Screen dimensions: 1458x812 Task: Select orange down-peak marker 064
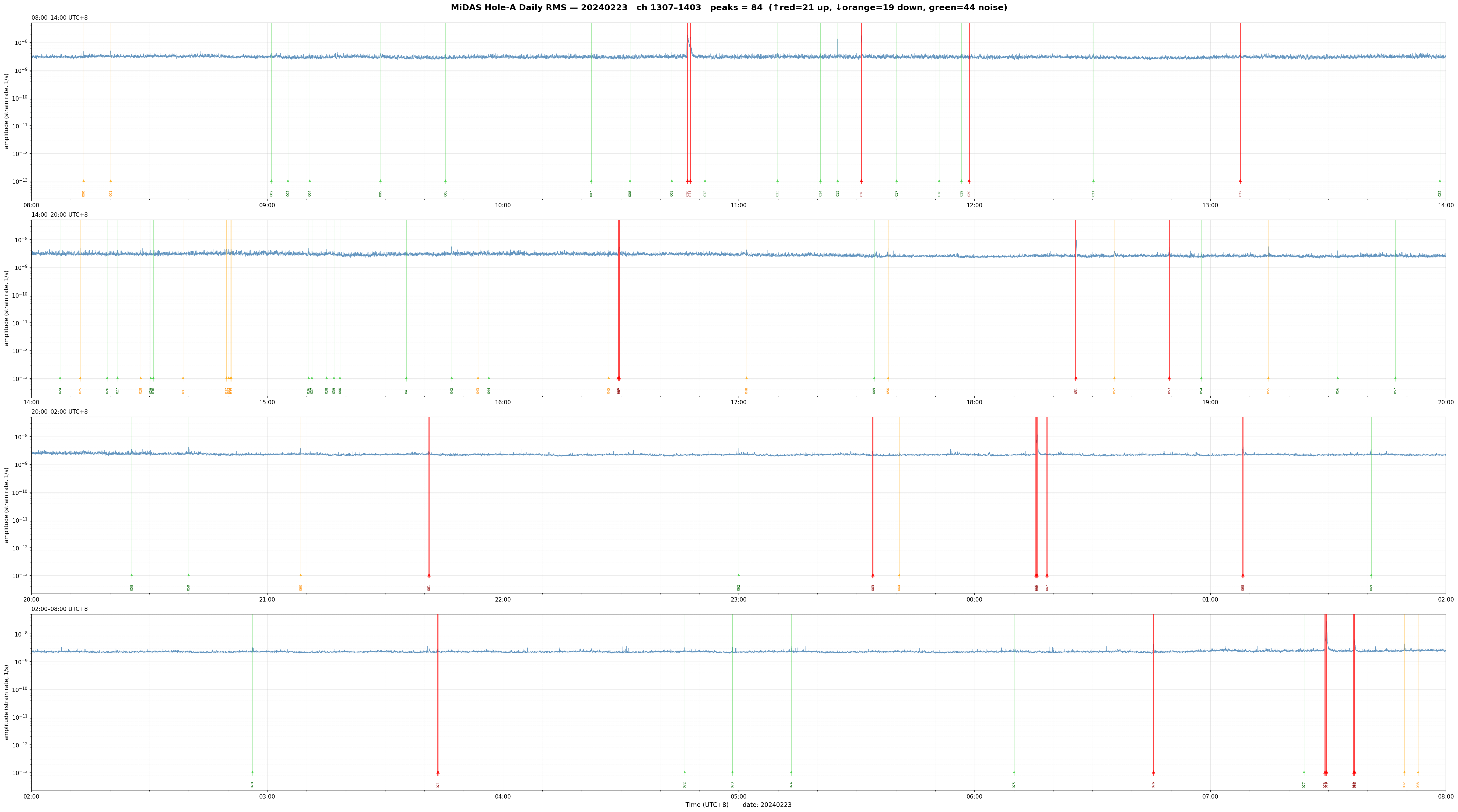899,575
